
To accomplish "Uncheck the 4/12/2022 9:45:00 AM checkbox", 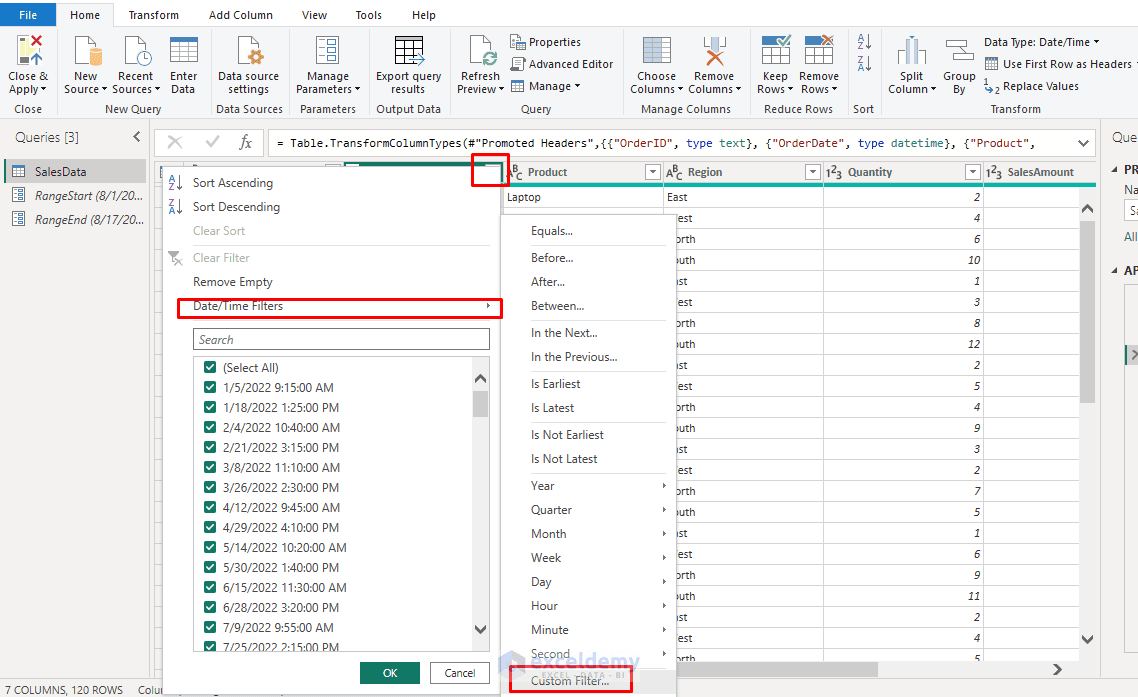I will coord(210,507).
